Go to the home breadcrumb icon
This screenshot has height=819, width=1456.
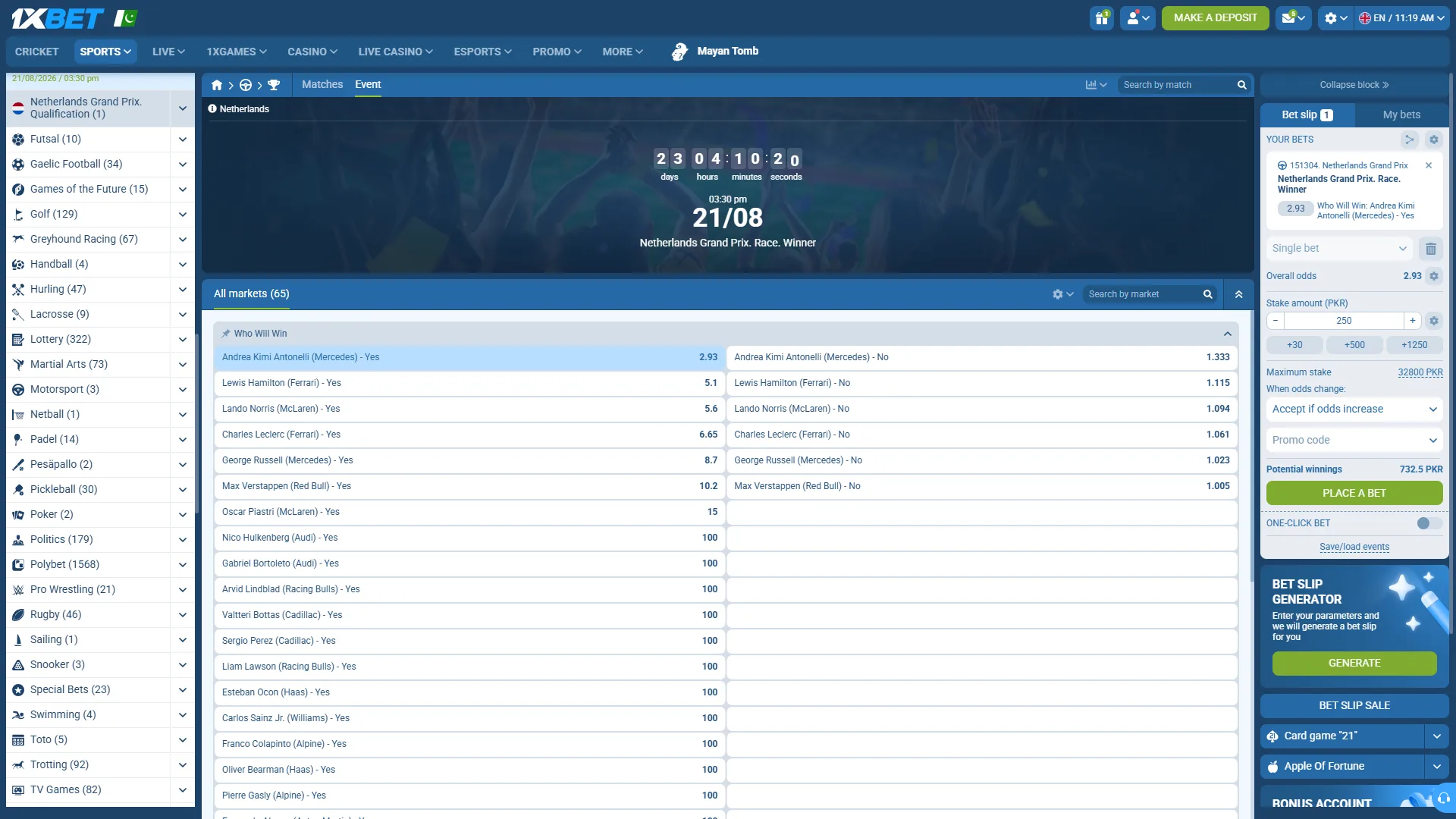point(217,85)
